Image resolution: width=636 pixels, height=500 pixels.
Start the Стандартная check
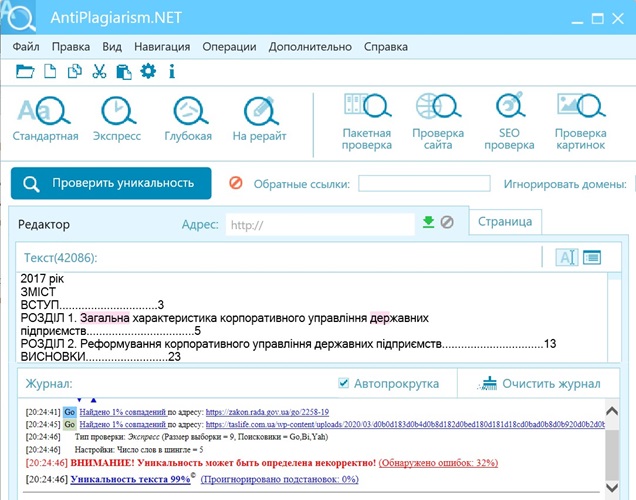coord(46,119)
